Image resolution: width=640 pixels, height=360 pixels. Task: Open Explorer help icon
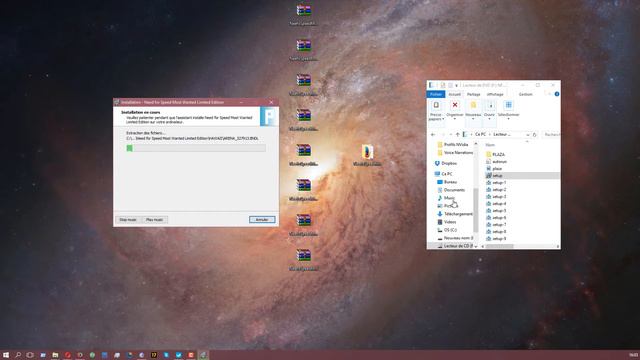click(557, 94)
